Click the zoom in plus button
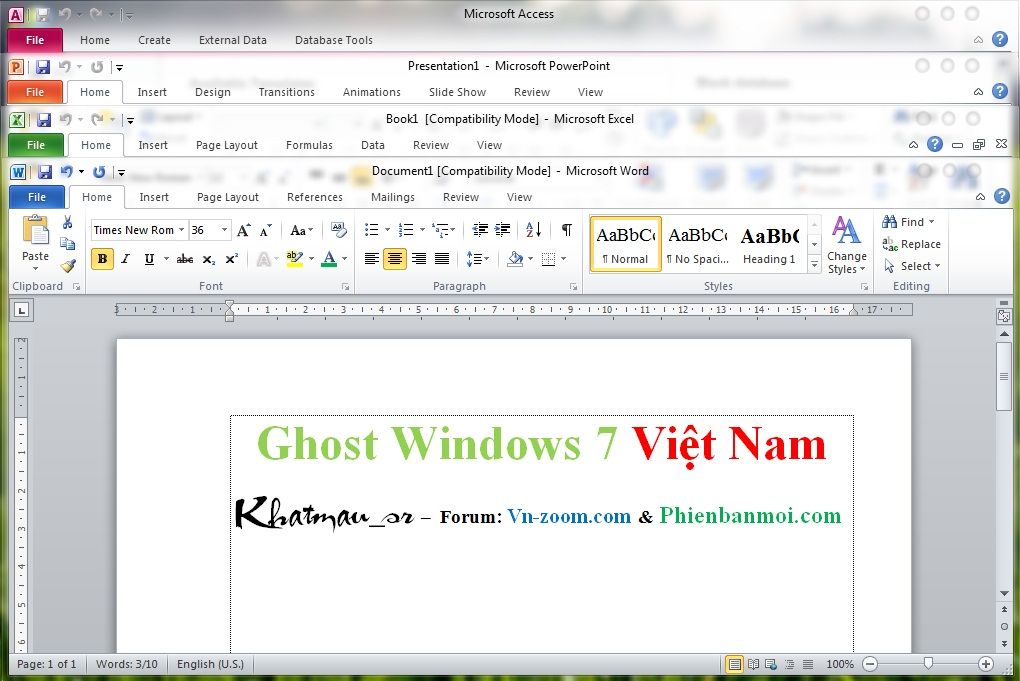Image resolution: width=1020 pixels, height=681 pixels. coord(986,664)
